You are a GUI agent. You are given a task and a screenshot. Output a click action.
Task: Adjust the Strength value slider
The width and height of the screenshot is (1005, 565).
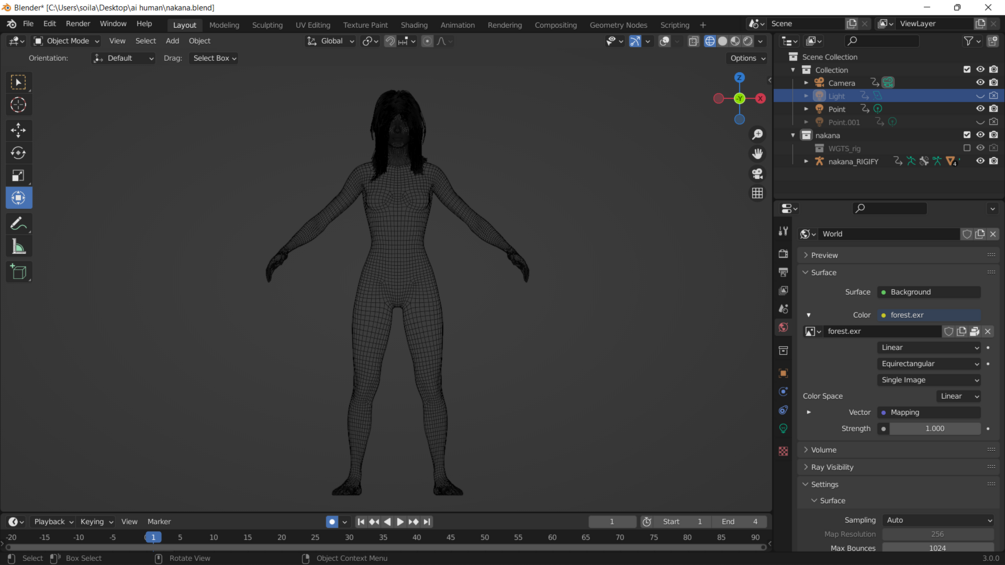pos(934,428)
